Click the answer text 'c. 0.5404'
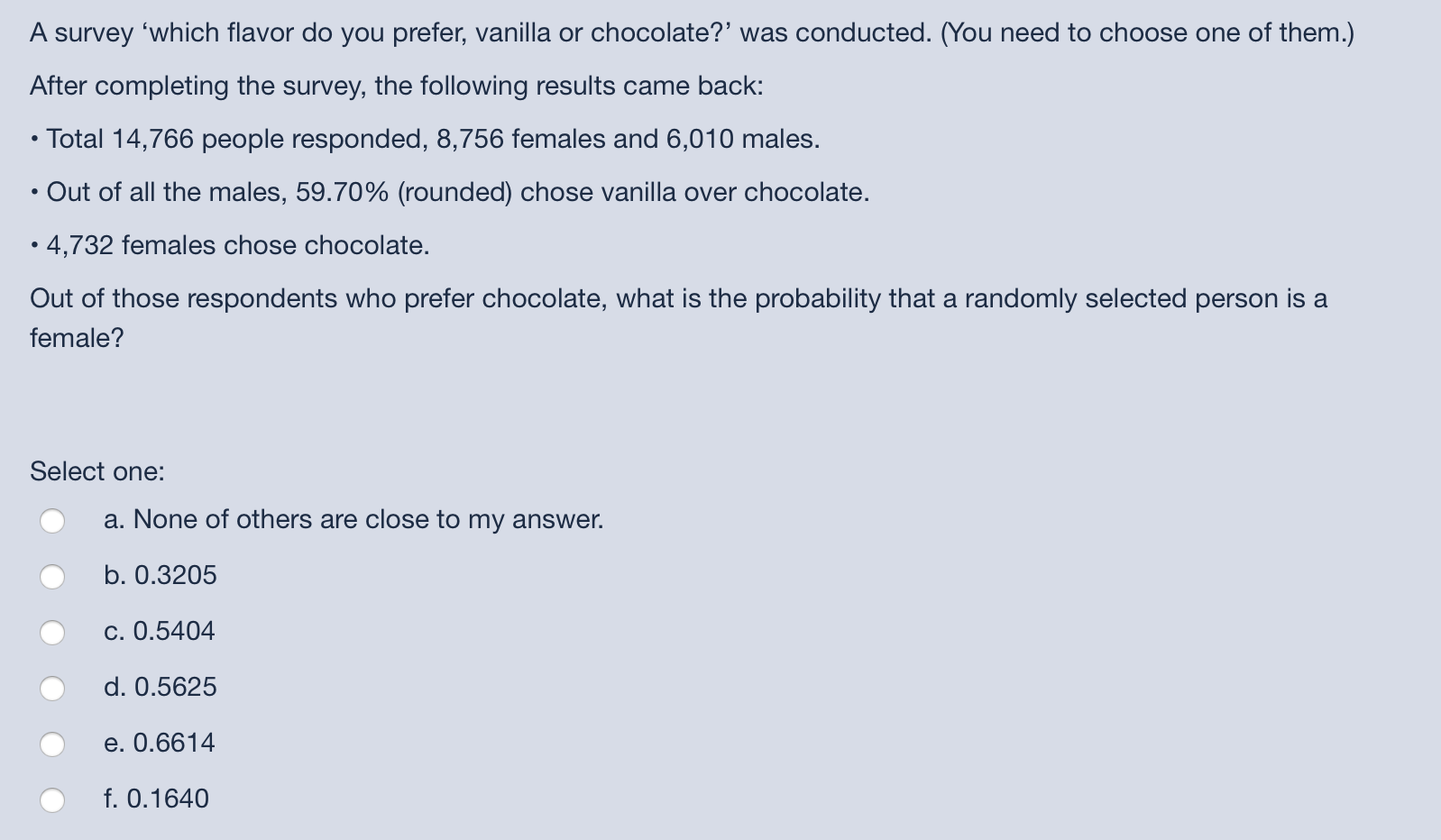This screenshot has width=1441, height=840. pyautogui.click(x=160, y=631)
